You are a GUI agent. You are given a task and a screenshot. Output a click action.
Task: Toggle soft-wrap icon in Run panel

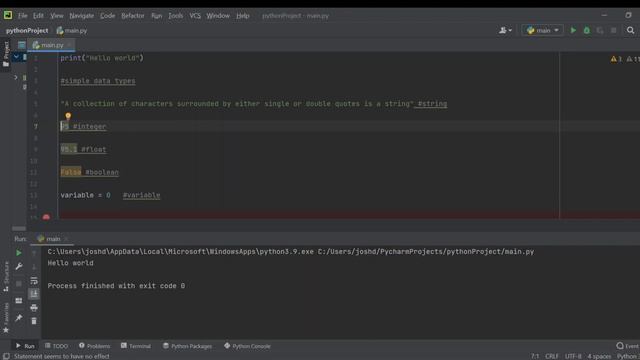(x=34, y=280)
